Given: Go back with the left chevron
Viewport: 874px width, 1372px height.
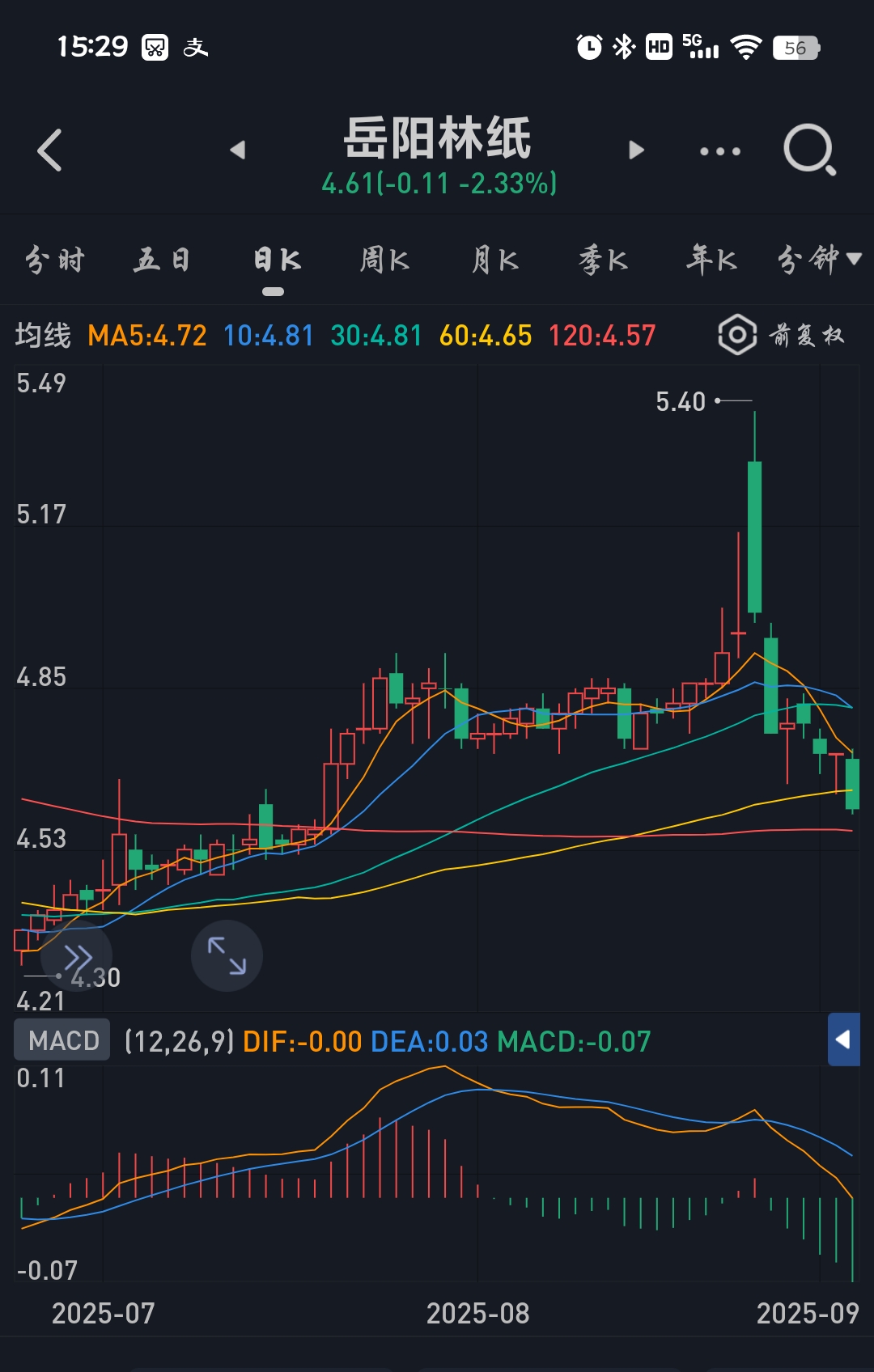Looking at the screenshot, I should (x=49, y=150).
